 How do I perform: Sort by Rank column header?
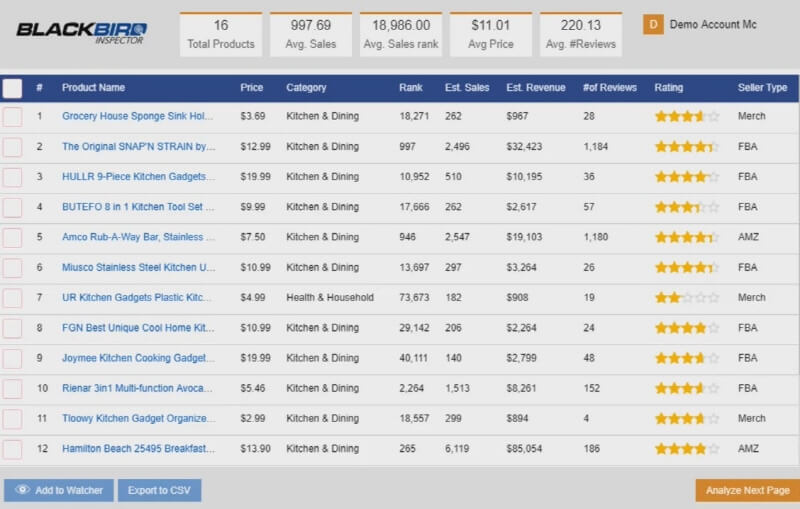pos(411,87)
